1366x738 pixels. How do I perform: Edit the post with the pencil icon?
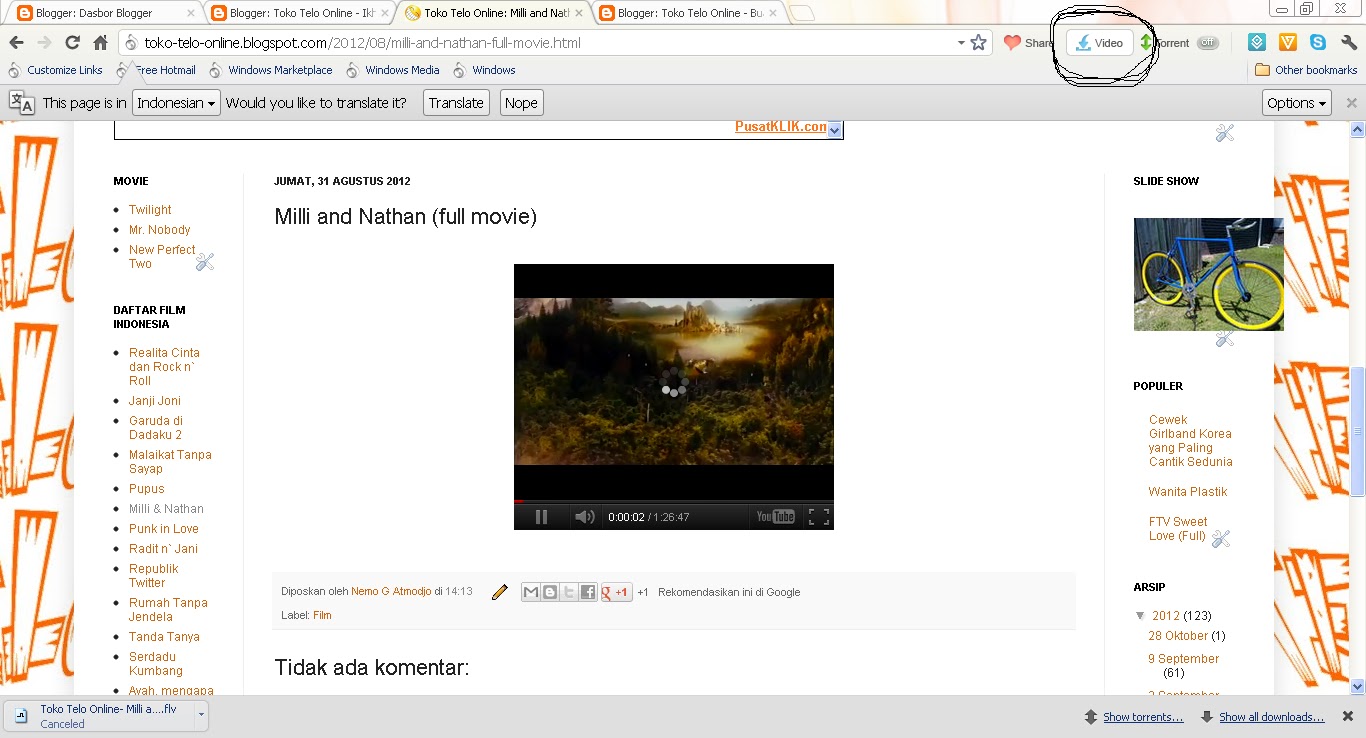click(500, 592)
